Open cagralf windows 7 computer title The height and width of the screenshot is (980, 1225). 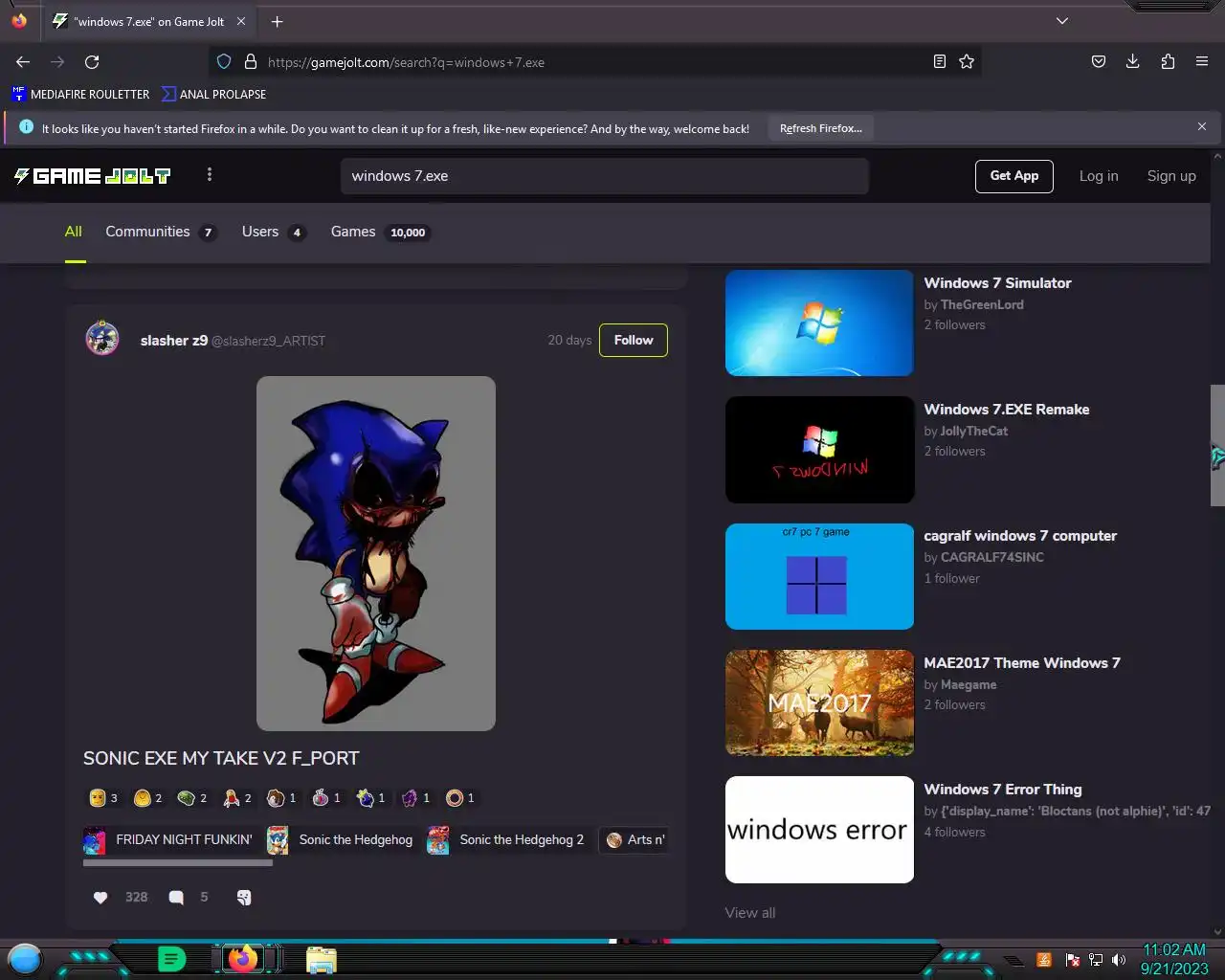pos(1020,536)
